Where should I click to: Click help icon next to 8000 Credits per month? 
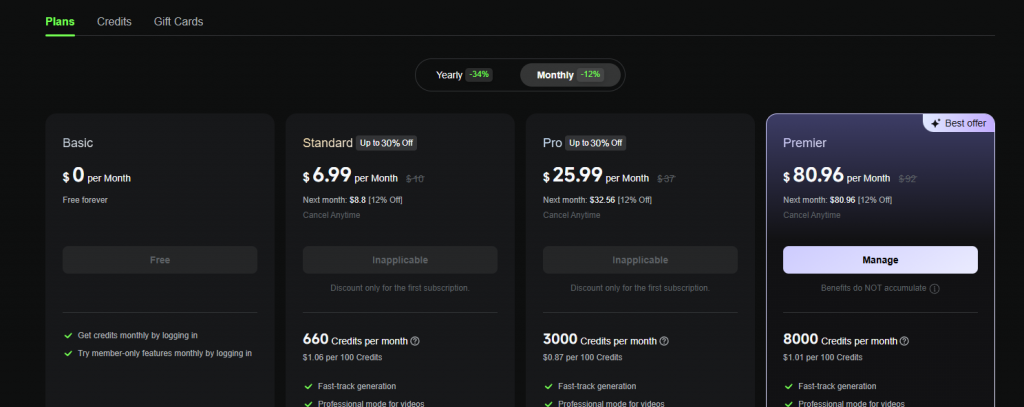pyautogui.click(x=904, y=341)
